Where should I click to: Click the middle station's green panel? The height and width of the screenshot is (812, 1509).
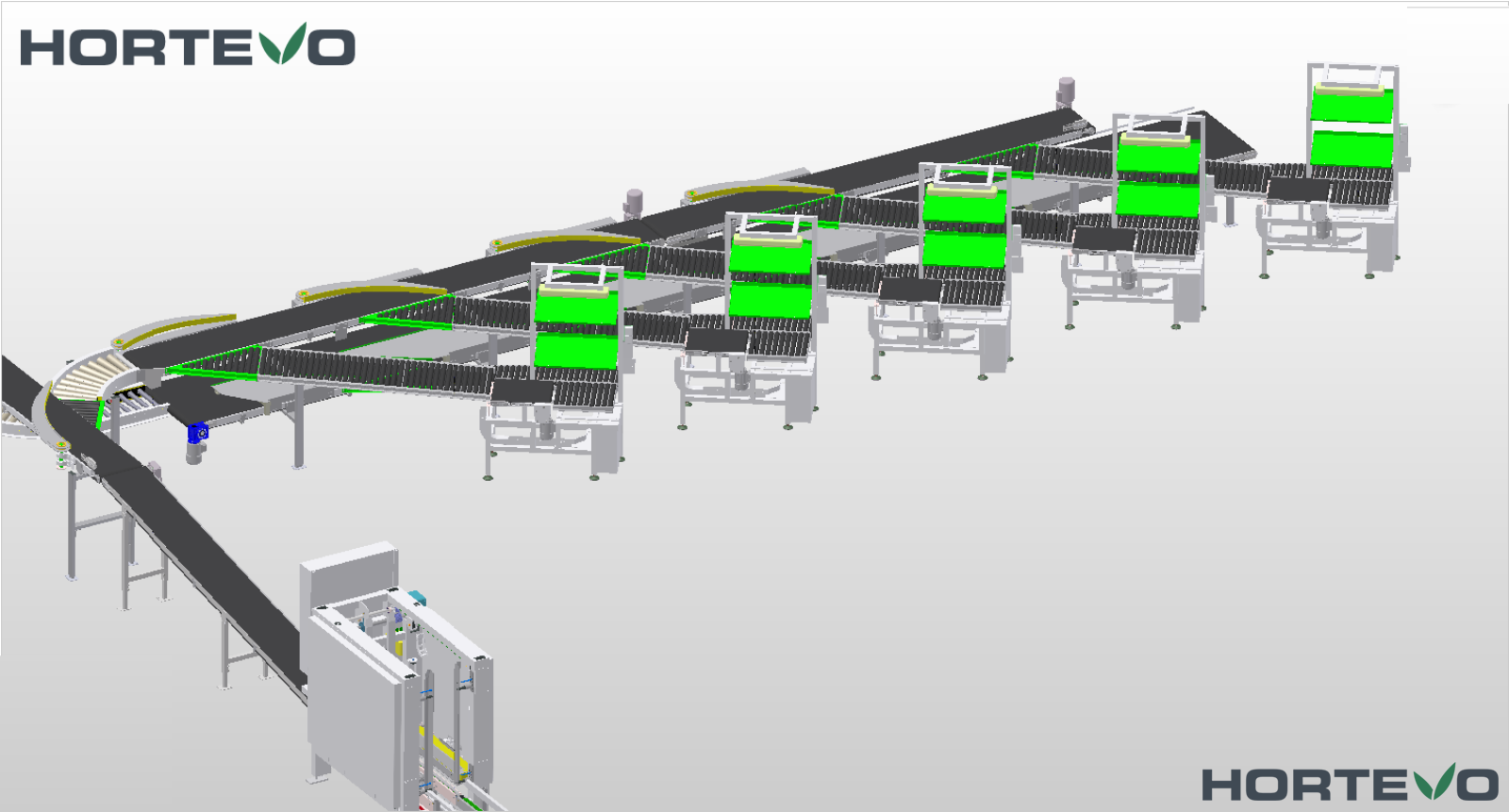pyautogui.click(x=964, y=226)
